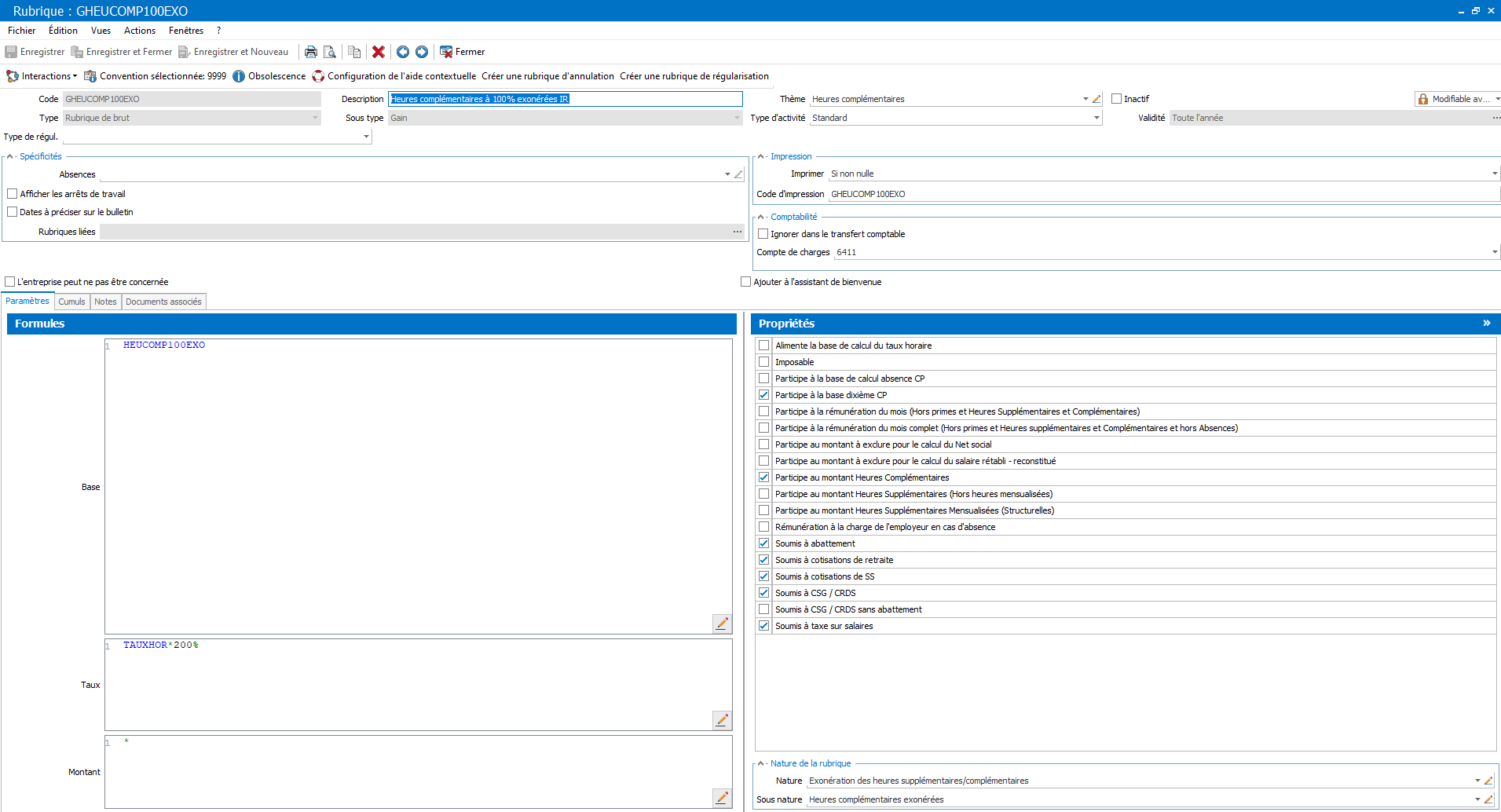Open the Type de régul. dropdown
Screen dimensions: 1501x812
point(366,137)
